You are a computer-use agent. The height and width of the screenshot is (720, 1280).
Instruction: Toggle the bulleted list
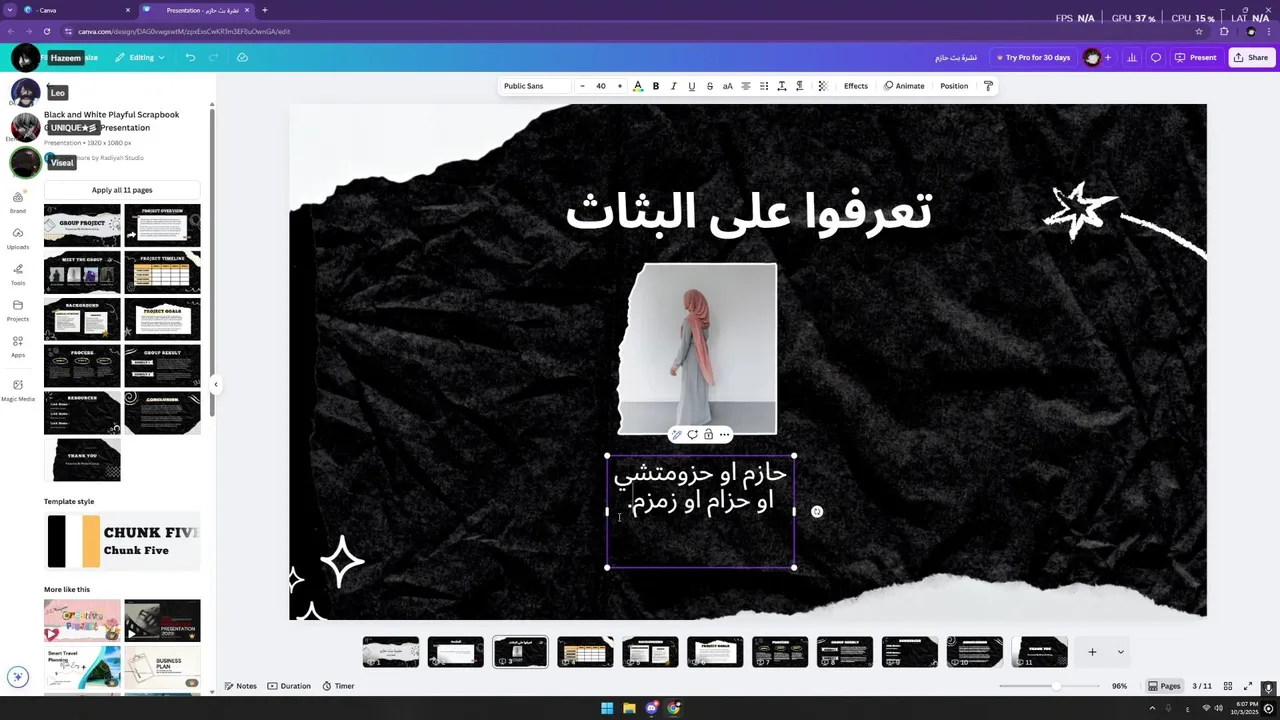click(x=764, y=86)
